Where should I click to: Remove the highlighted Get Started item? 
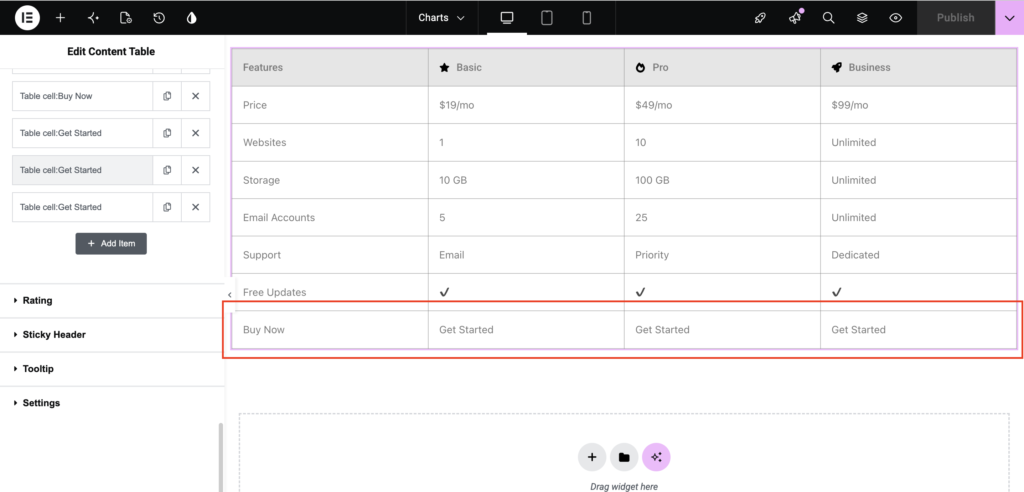click(195, 170)
